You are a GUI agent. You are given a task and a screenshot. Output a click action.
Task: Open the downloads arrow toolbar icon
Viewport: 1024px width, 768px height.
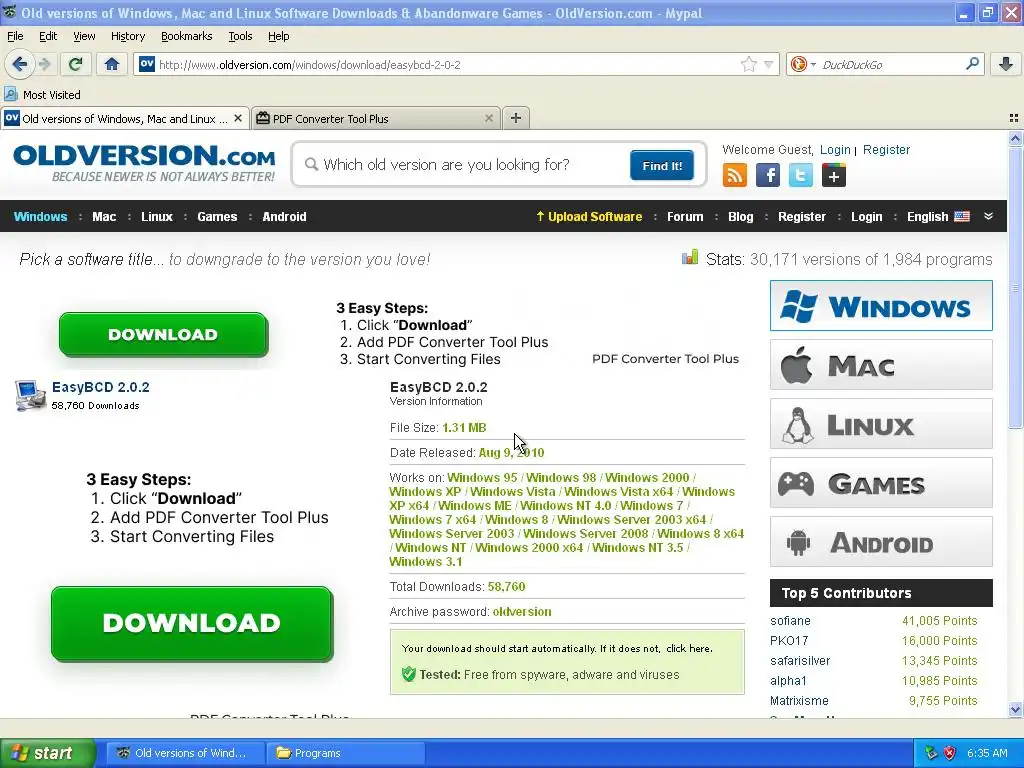point(1006,64)
